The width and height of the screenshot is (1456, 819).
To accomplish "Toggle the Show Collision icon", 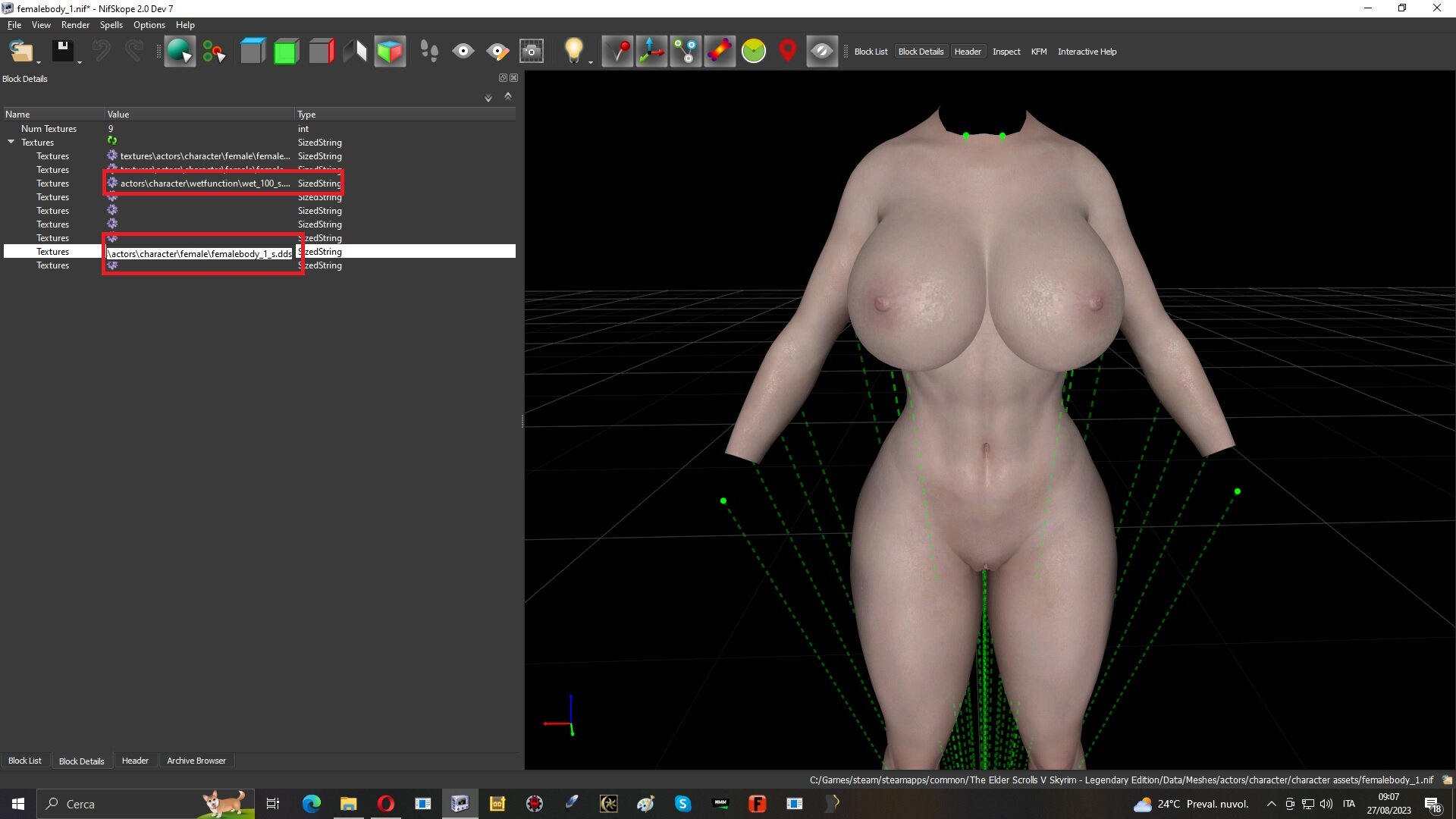I will (720, 52).
